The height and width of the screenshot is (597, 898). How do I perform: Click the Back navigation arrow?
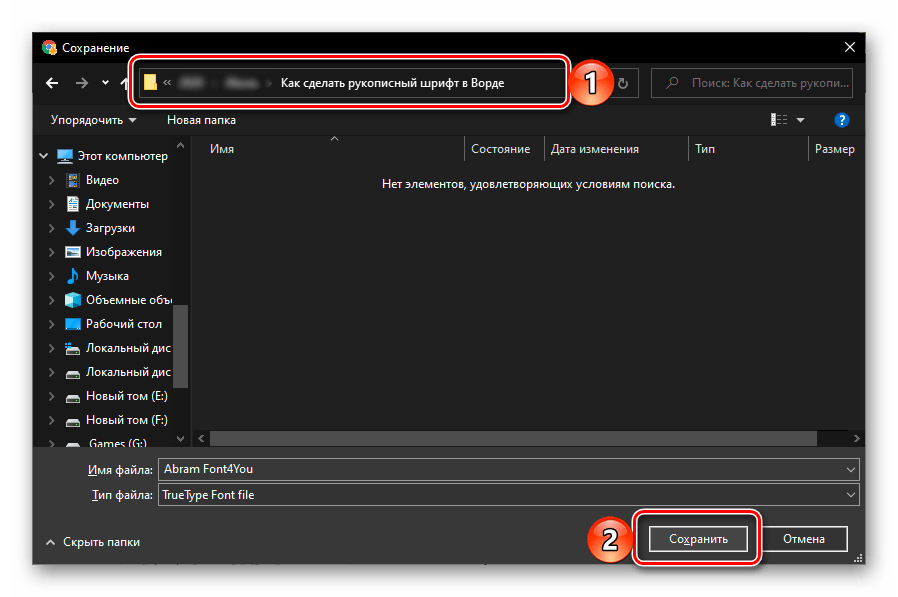[x=52, y=83]
